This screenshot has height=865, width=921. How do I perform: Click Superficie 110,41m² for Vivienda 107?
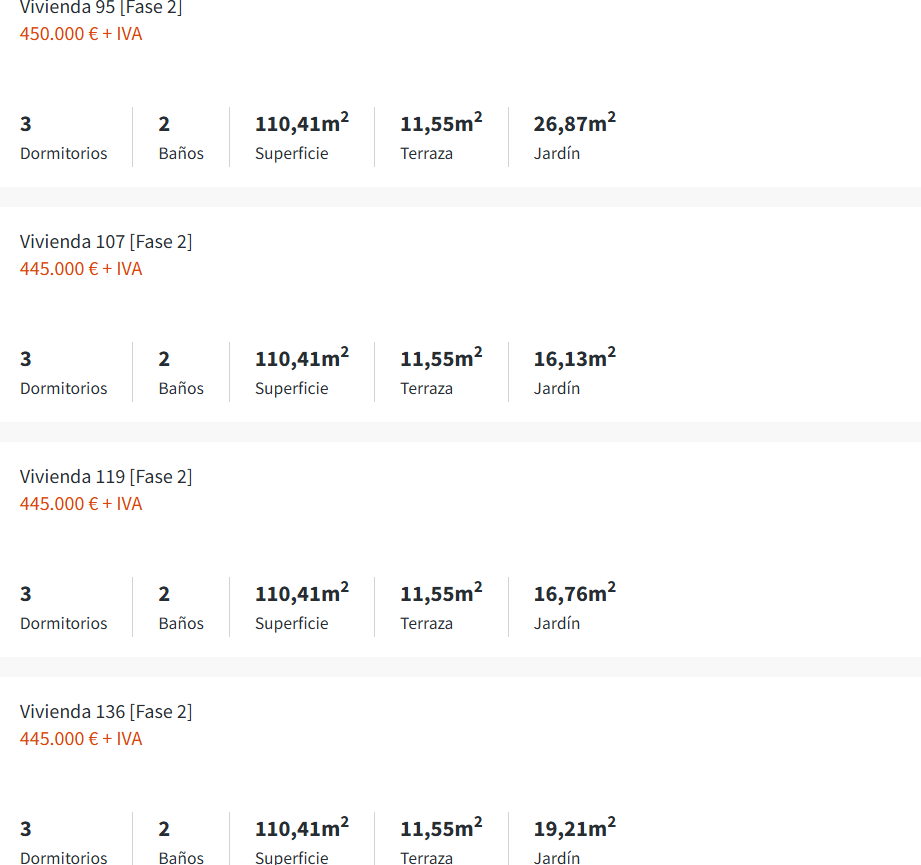(301, 359)
